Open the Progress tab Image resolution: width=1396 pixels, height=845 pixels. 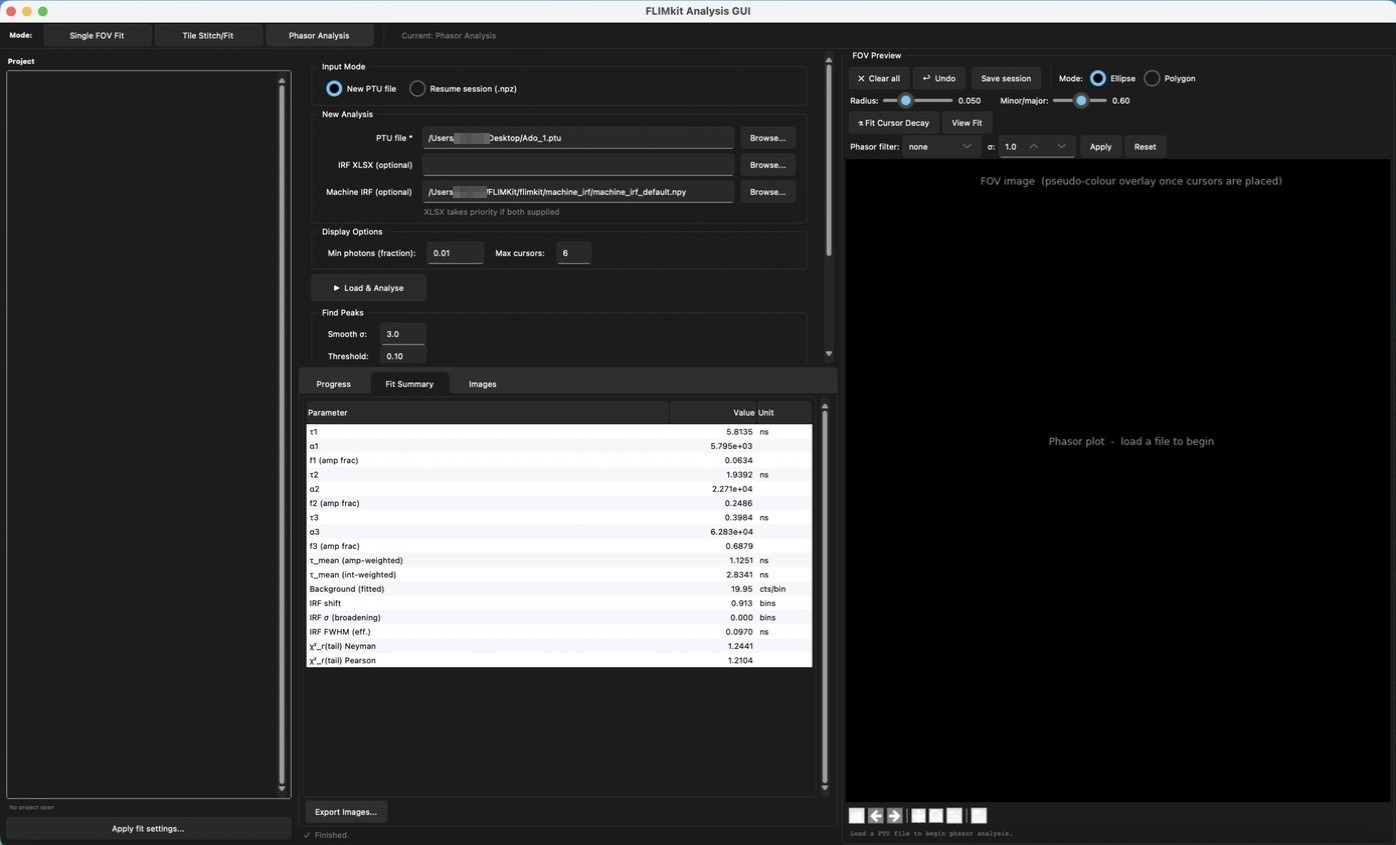334,384
